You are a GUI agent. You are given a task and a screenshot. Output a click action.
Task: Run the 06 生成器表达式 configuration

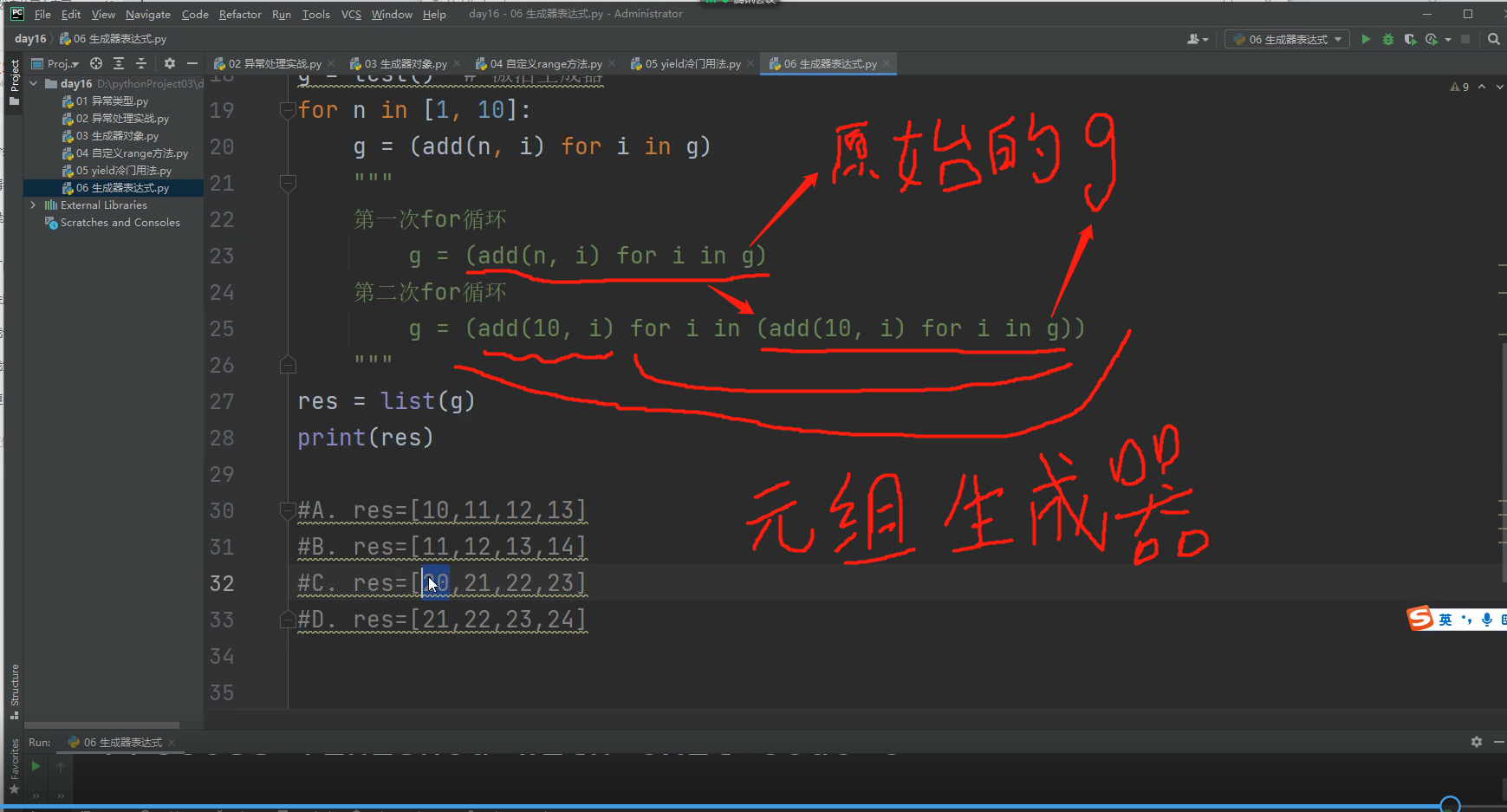pos(1366,39)
